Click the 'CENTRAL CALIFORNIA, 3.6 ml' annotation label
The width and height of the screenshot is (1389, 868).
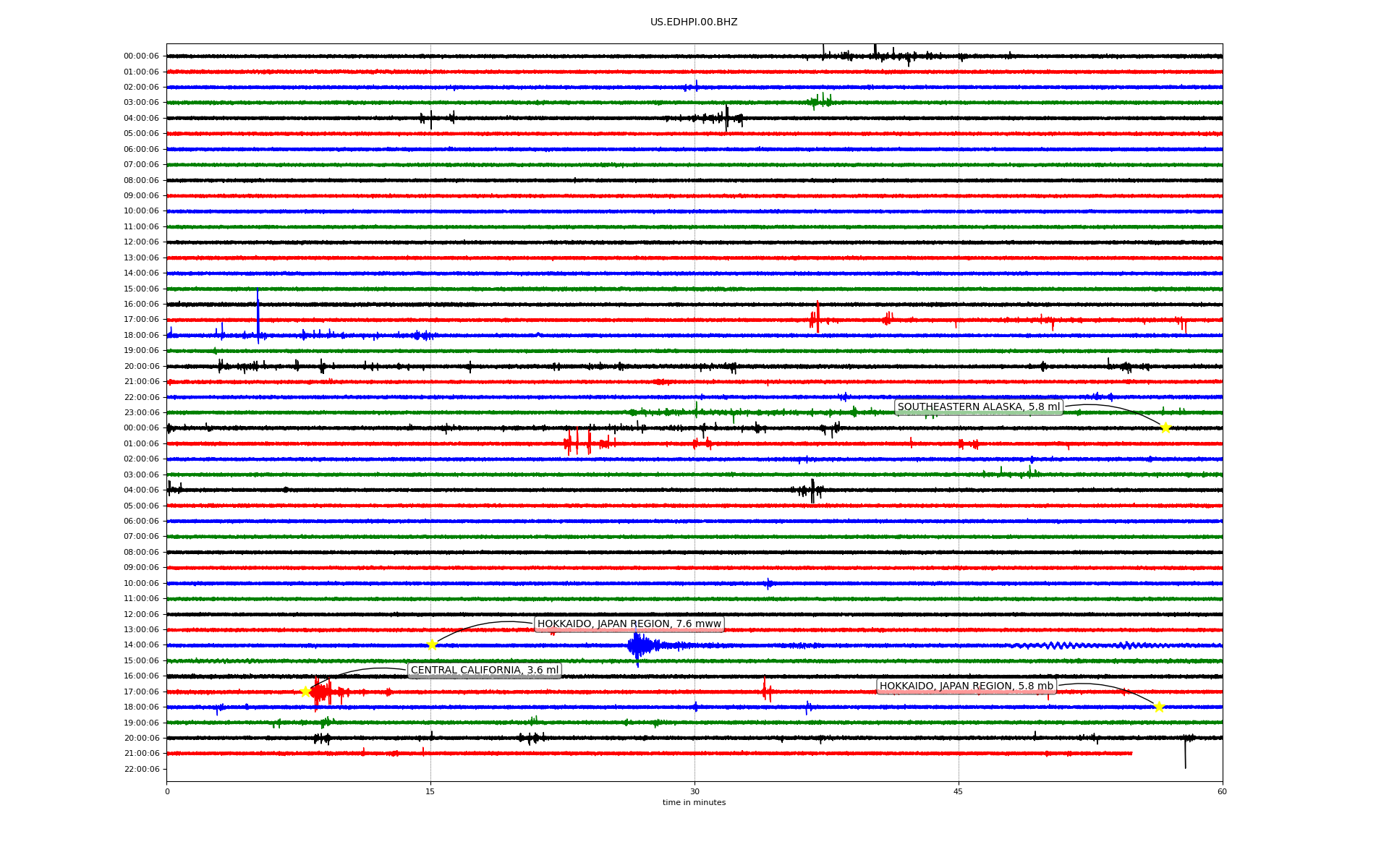[485, 671]
